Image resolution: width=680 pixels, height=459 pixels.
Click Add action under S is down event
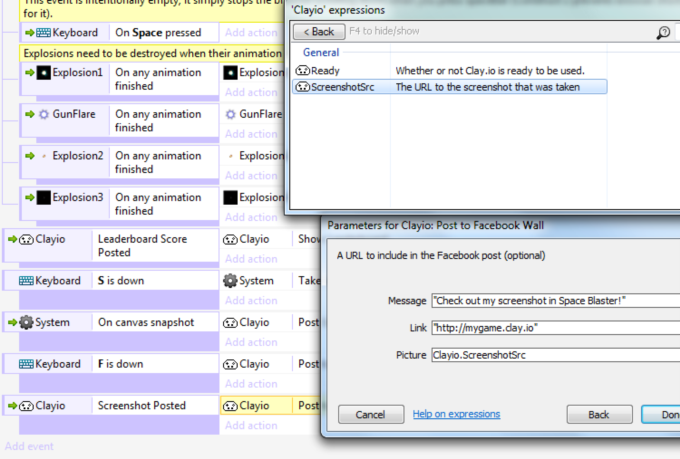click(251, 300)
